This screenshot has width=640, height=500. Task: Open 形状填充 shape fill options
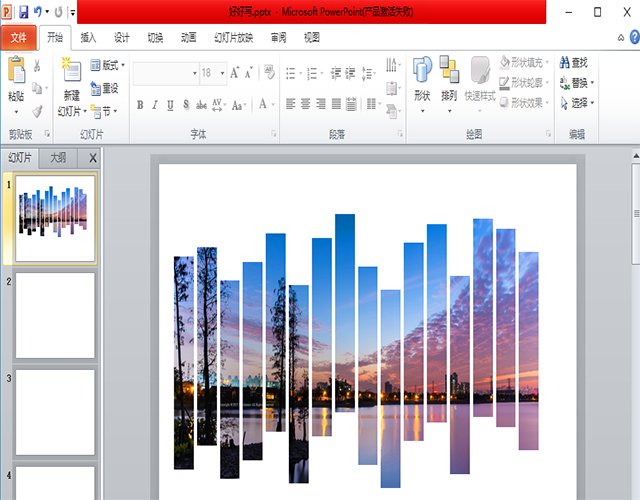coord(524,62)
